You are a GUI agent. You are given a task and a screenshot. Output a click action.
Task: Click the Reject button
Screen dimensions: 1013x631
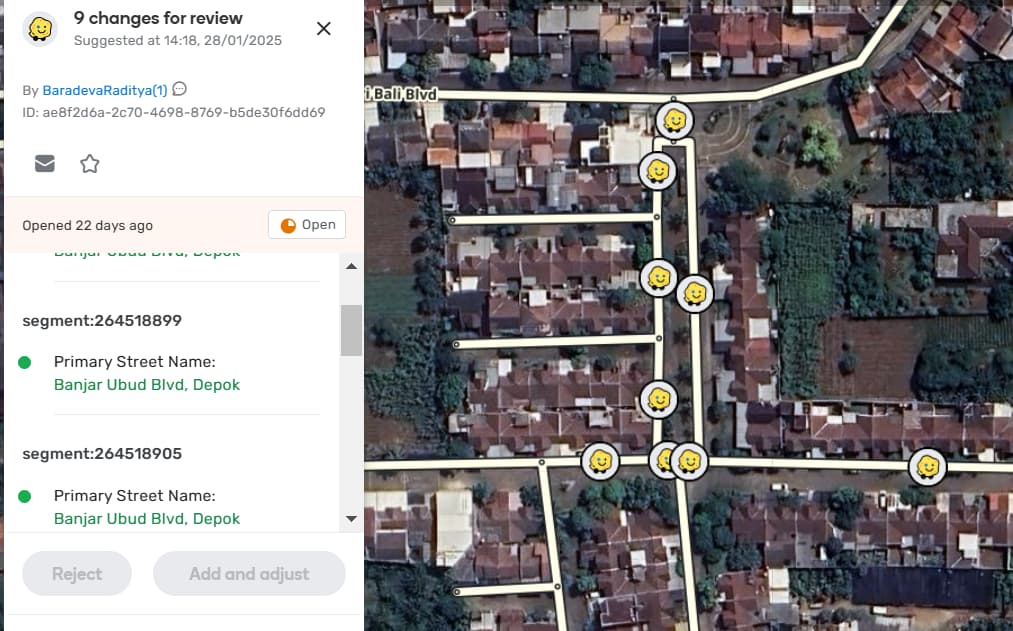(77, 574)
